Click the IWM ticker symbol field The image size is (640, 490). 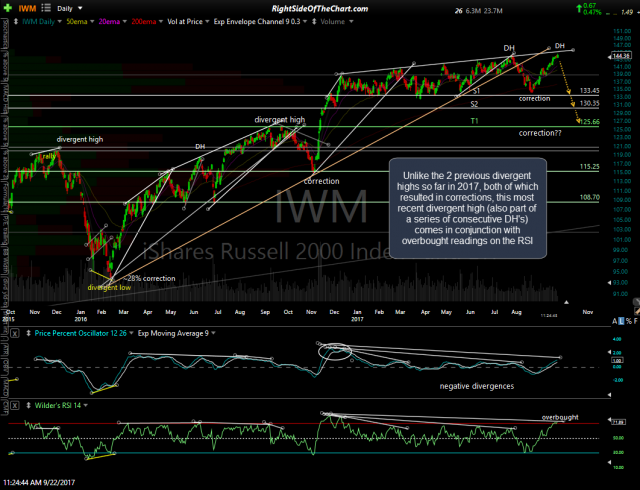pos(27,8)
